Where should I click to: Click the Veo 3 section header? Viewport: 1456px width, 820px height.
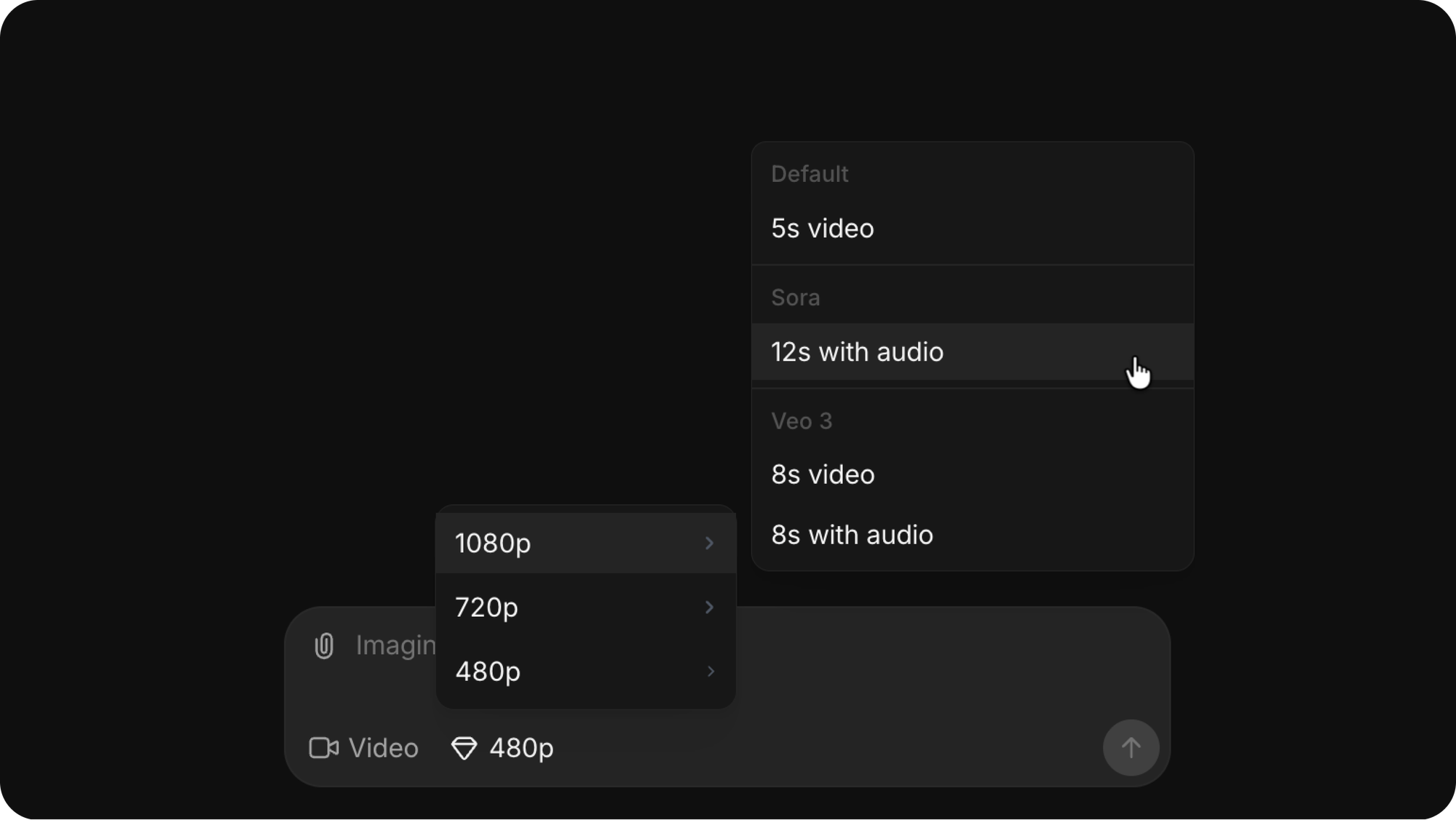pos(801,421)
